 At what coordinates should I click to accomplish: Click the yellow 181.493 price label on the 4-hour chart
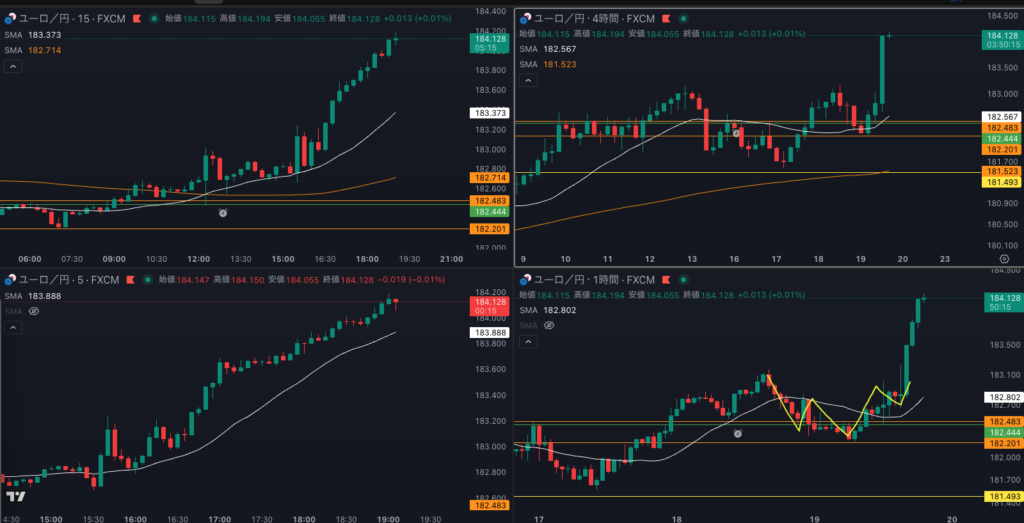click(1000, 182)
